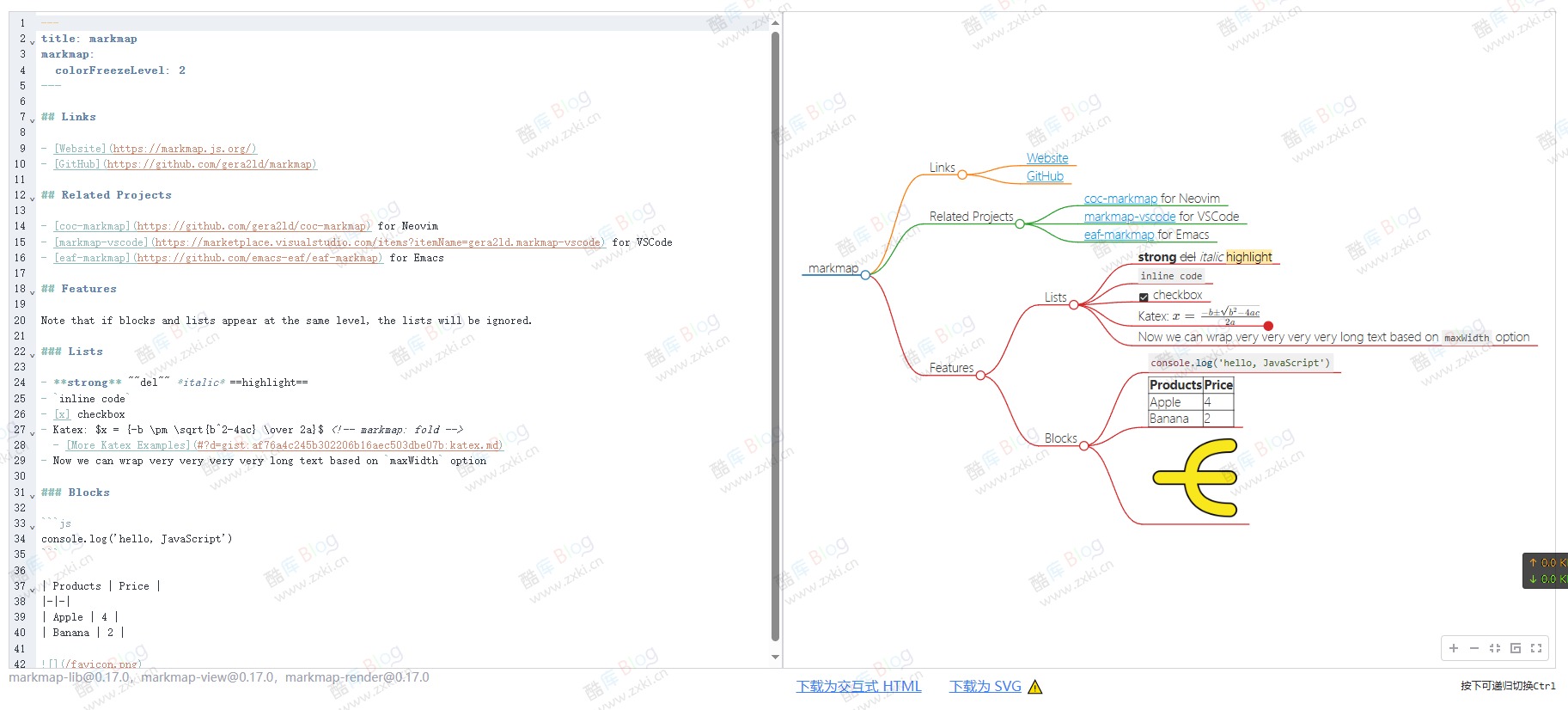Collapse the Blocks node circle
1568x710 pixels.
(1083, 445)
